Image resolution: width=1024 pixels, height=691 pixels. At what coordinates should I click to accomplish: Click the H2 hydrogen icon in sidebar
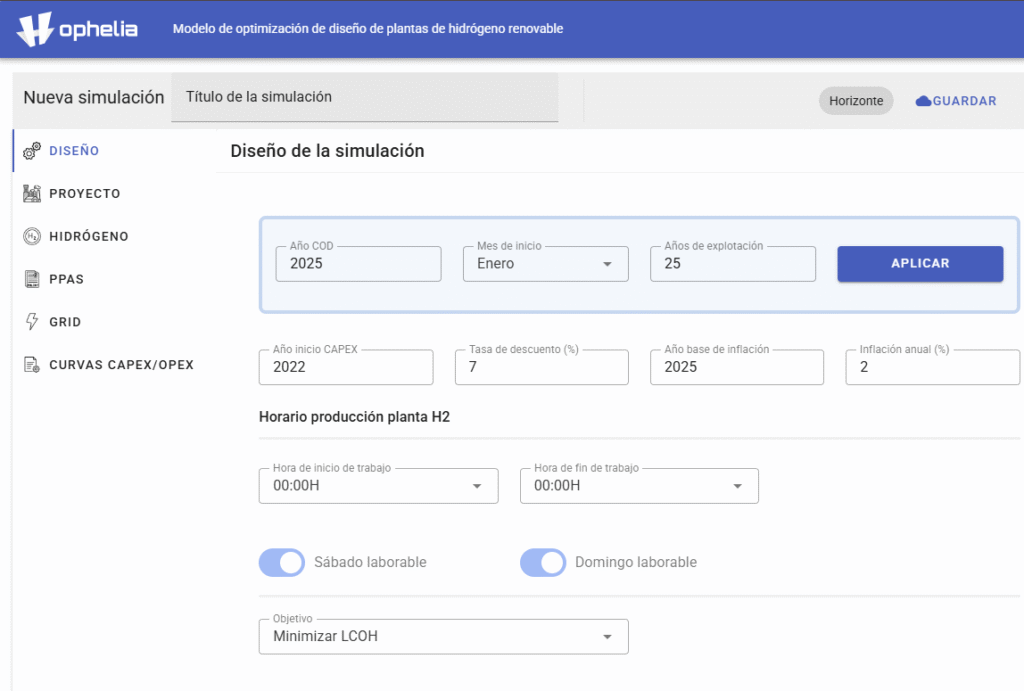pyautogui.click(x=31, y=237)
